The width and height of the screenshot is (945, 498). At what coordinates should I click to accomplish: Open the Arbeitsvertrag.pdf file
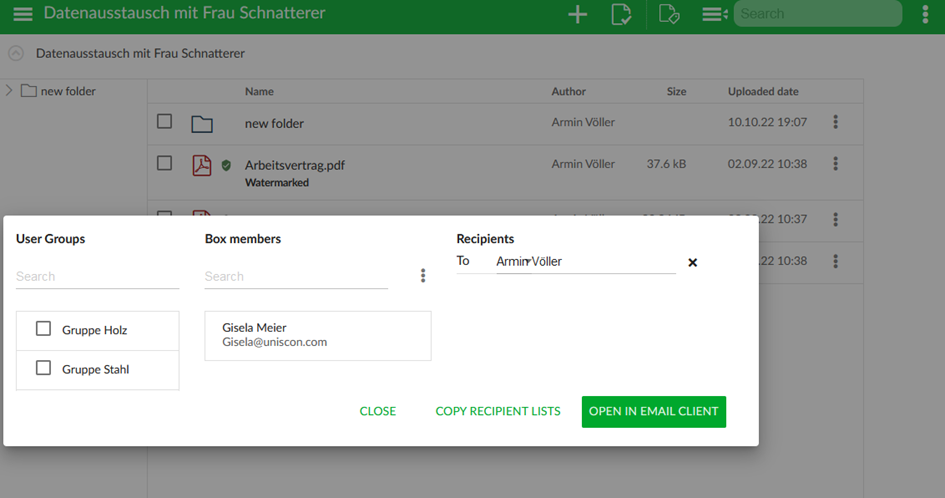pos(295,165)
